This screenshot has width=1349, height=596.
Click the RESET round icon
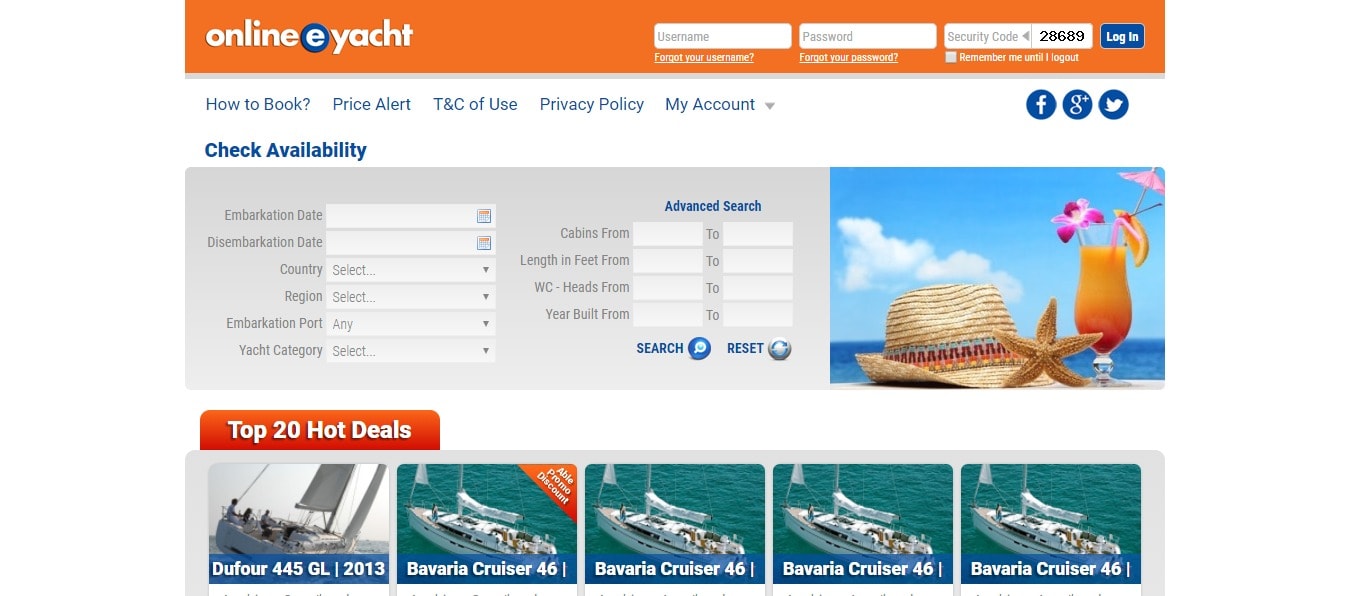780,349
